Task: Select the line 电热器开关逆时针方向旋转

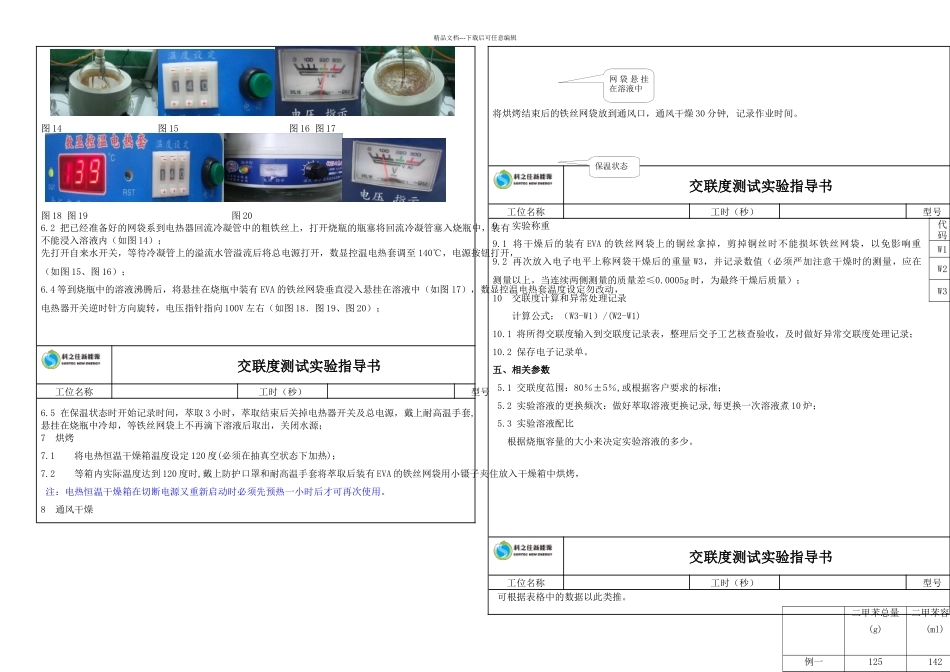Action: [x=211, y=308]
